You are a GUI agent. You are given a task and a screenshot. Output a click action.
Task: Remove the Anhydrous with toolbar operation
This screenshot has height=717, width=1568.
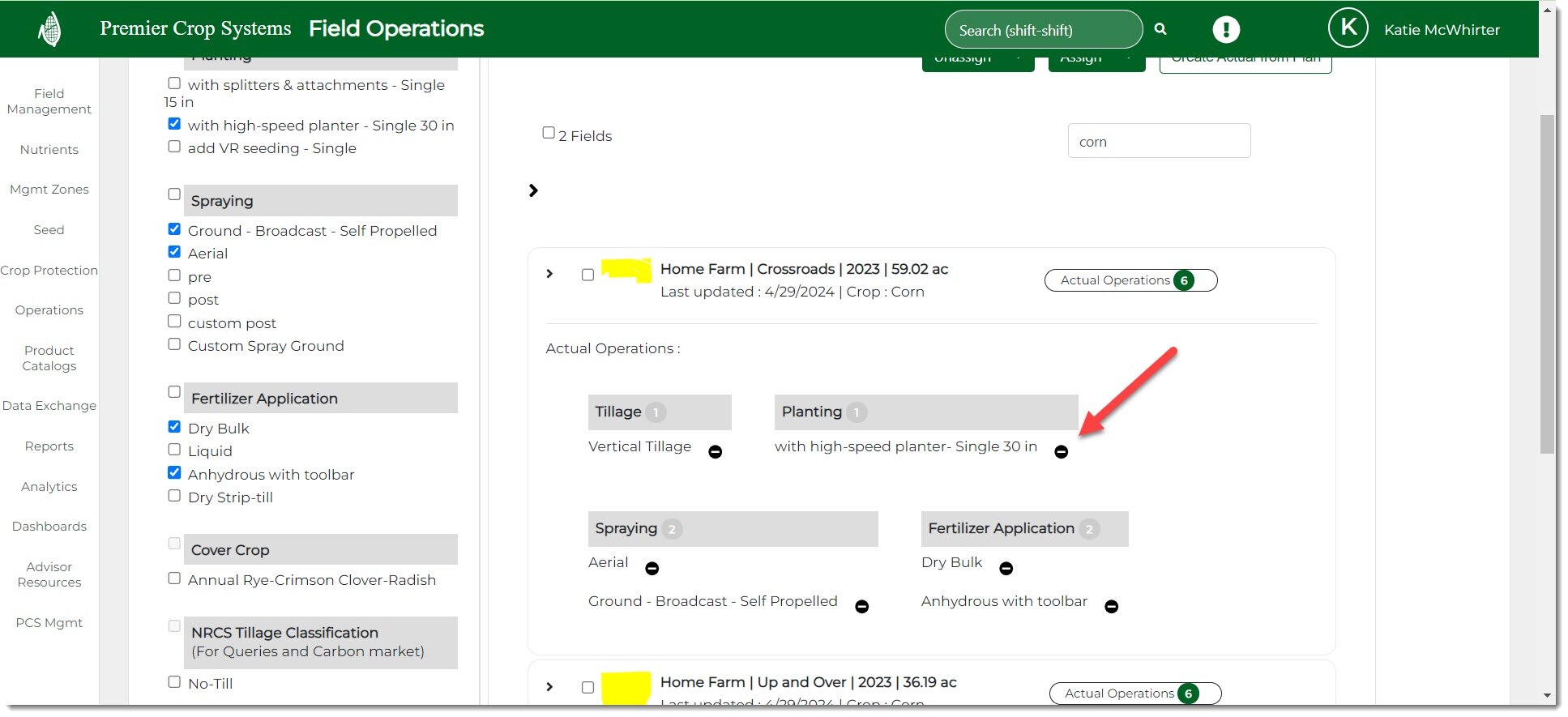[1111, 607]
